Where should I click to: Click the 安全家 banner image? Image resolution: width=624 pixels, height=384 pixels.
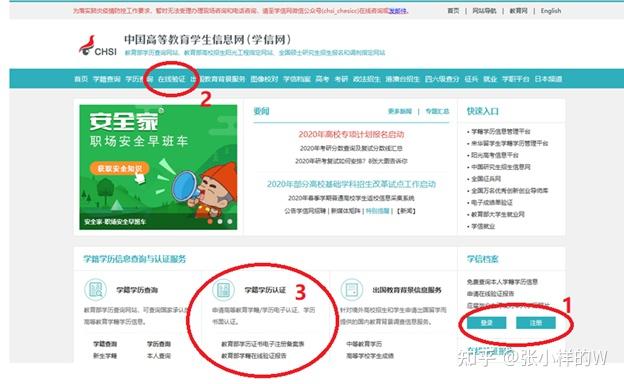[x=158, y=167]
